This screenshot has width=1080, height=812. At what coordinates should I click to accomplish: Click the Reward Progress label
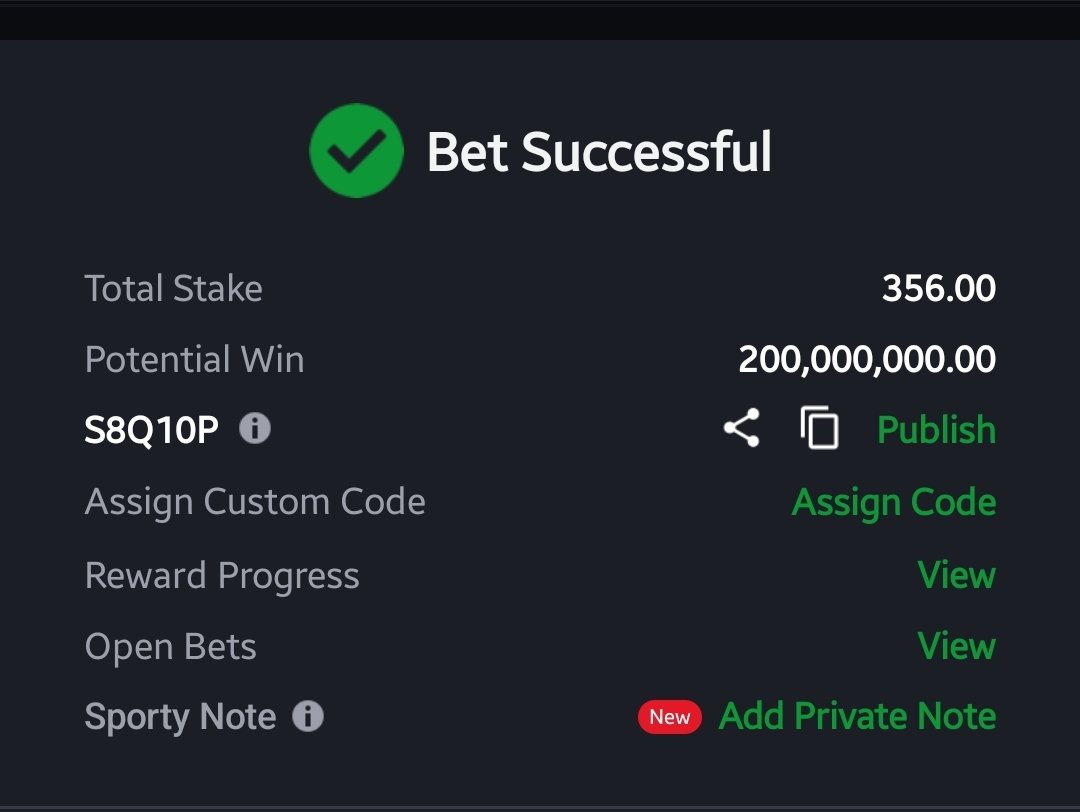click(x=222, y=576)
